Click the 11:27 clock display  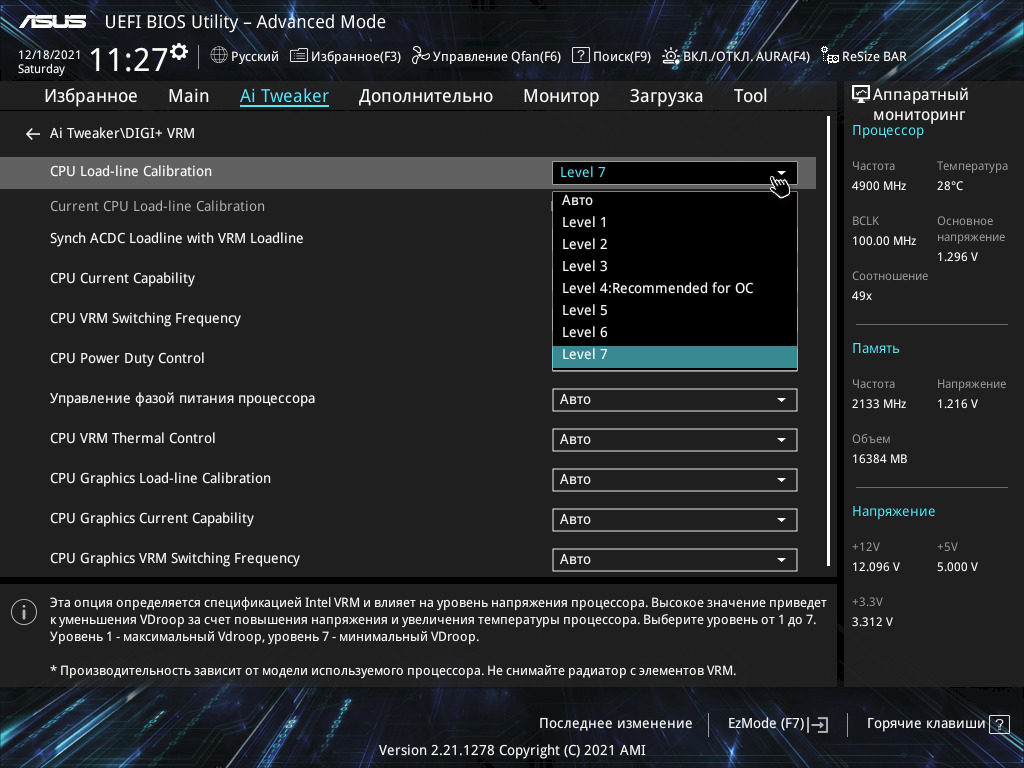(x=128, y=60)
